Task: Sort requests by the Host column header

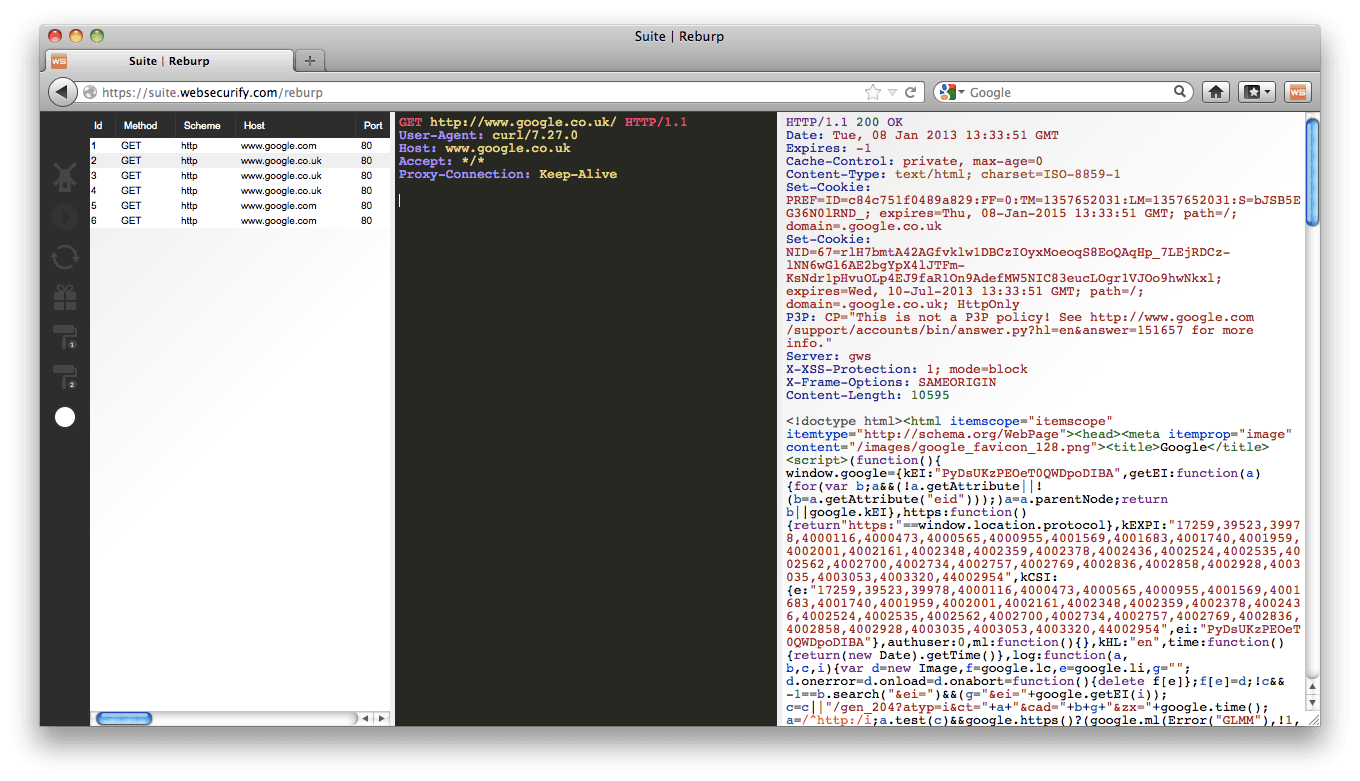Action: pos(254,126)
